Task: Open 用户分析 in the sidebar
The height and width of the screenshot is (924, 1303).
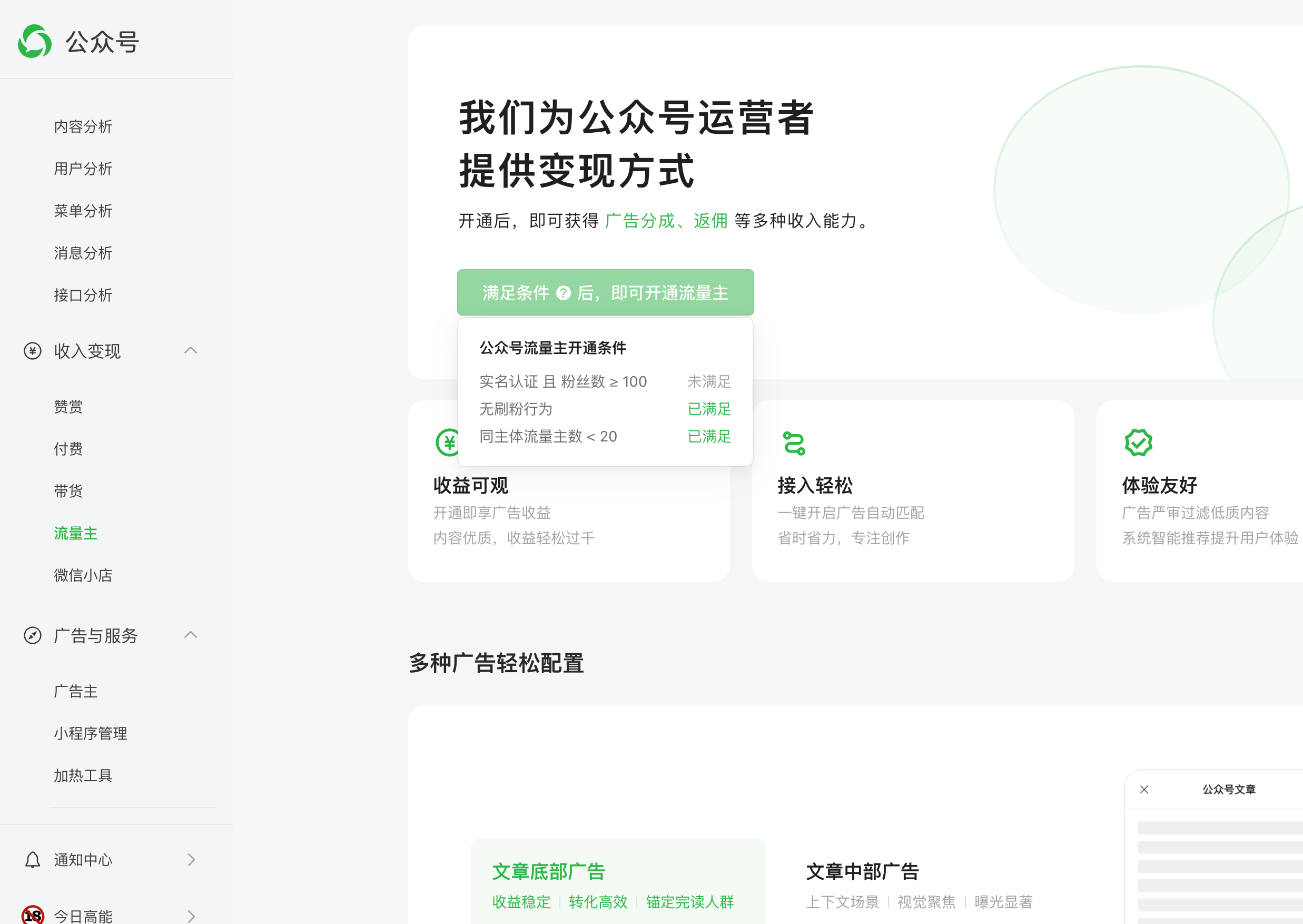Action: point(83,169)
